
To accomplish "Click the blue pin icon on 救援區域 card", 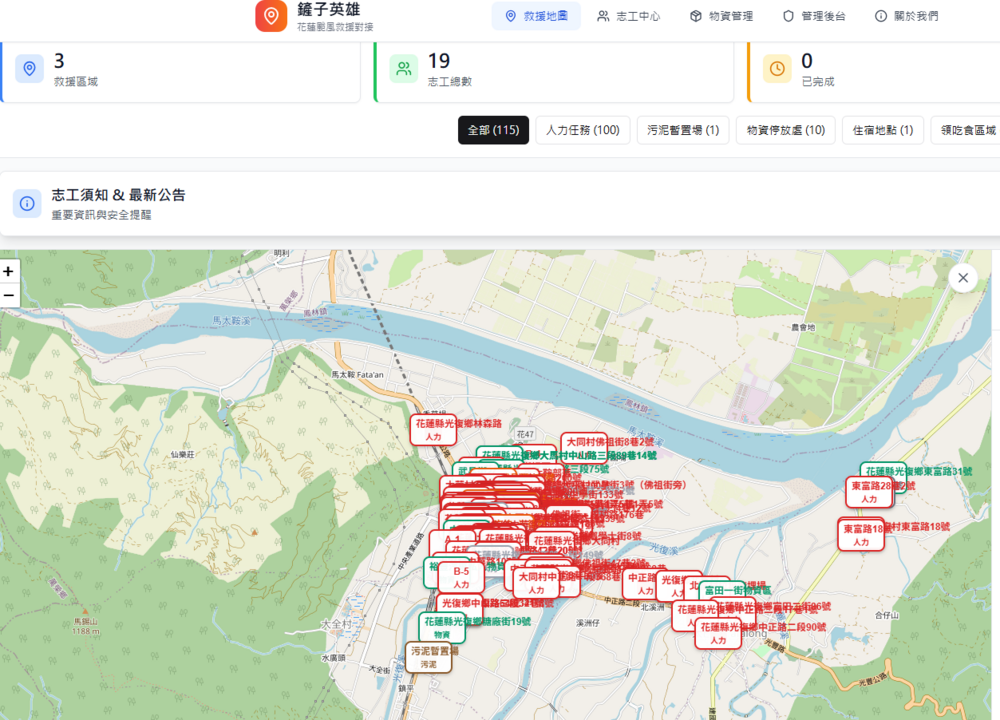I will pos(28,68).
